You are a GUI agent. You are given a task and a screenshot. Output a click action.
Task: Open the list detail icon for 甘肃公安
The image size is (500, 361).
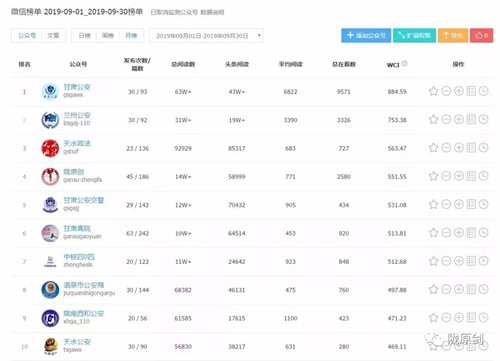(x=471, y=91)
